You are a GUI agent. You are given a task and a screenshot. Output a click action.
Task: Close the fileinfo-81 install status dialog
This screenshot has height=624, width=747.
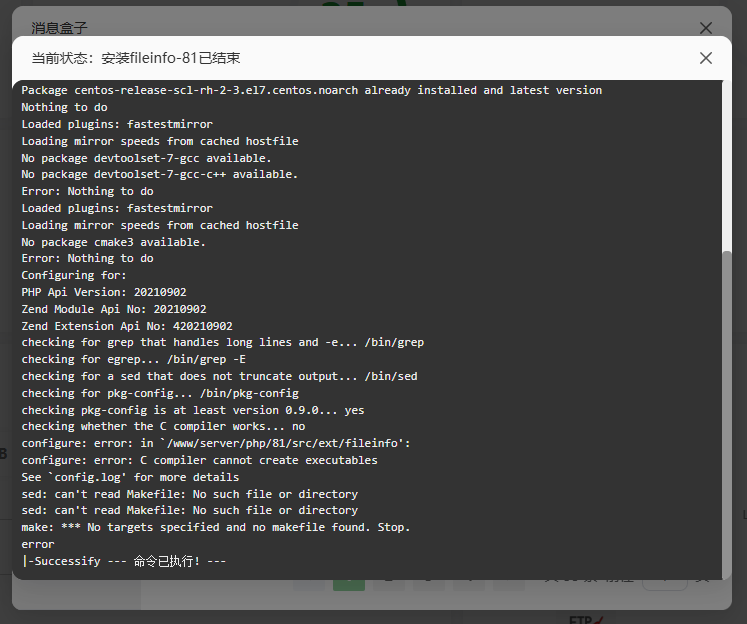pos(706,58)
